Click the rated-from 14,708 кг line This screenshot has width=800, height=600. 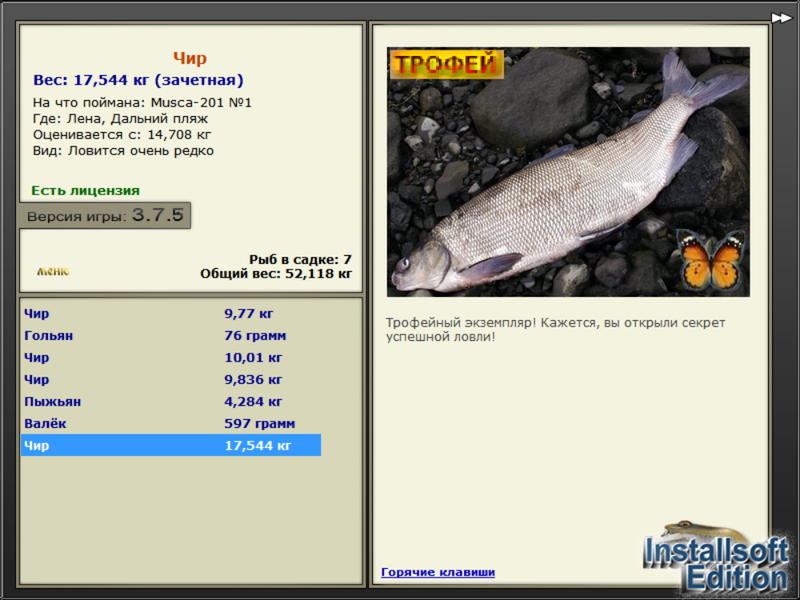(x=122, y=135)
